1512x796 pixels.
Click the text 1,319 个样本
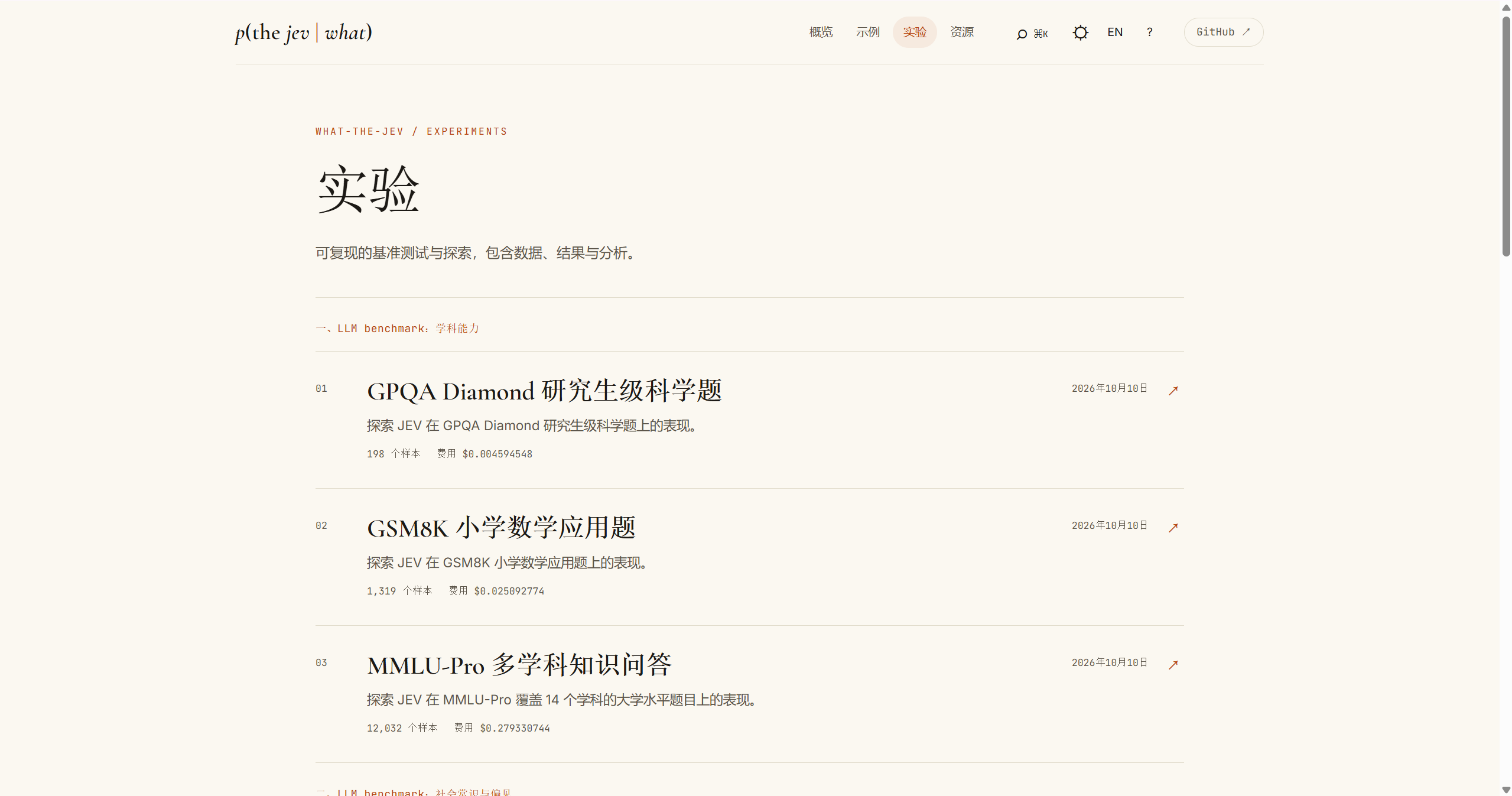click(x=399, y=591)
